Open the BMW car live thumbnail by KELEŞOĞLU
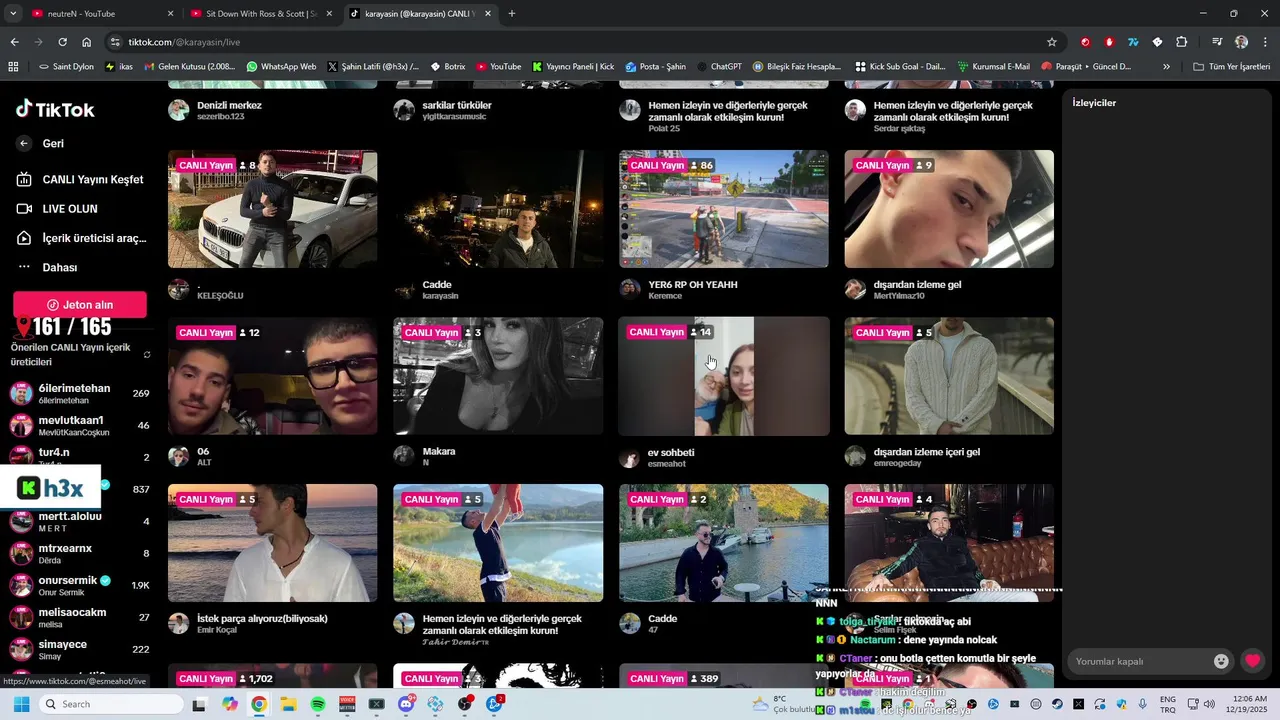1280x720 pixels. (272, 209)
